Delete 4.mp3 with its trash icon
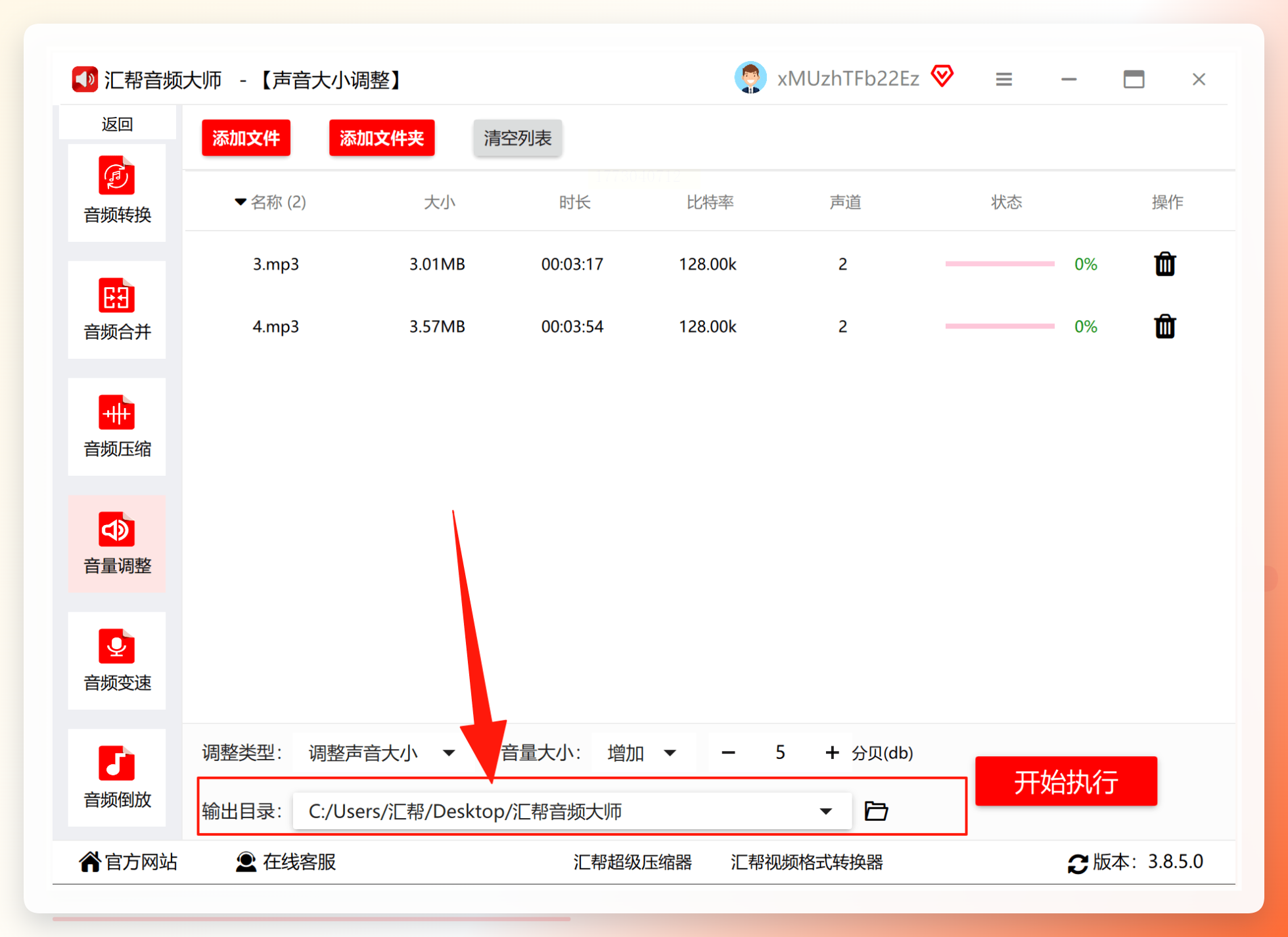This screenshot has height=937, width=1288. [x=1164, y=327]
